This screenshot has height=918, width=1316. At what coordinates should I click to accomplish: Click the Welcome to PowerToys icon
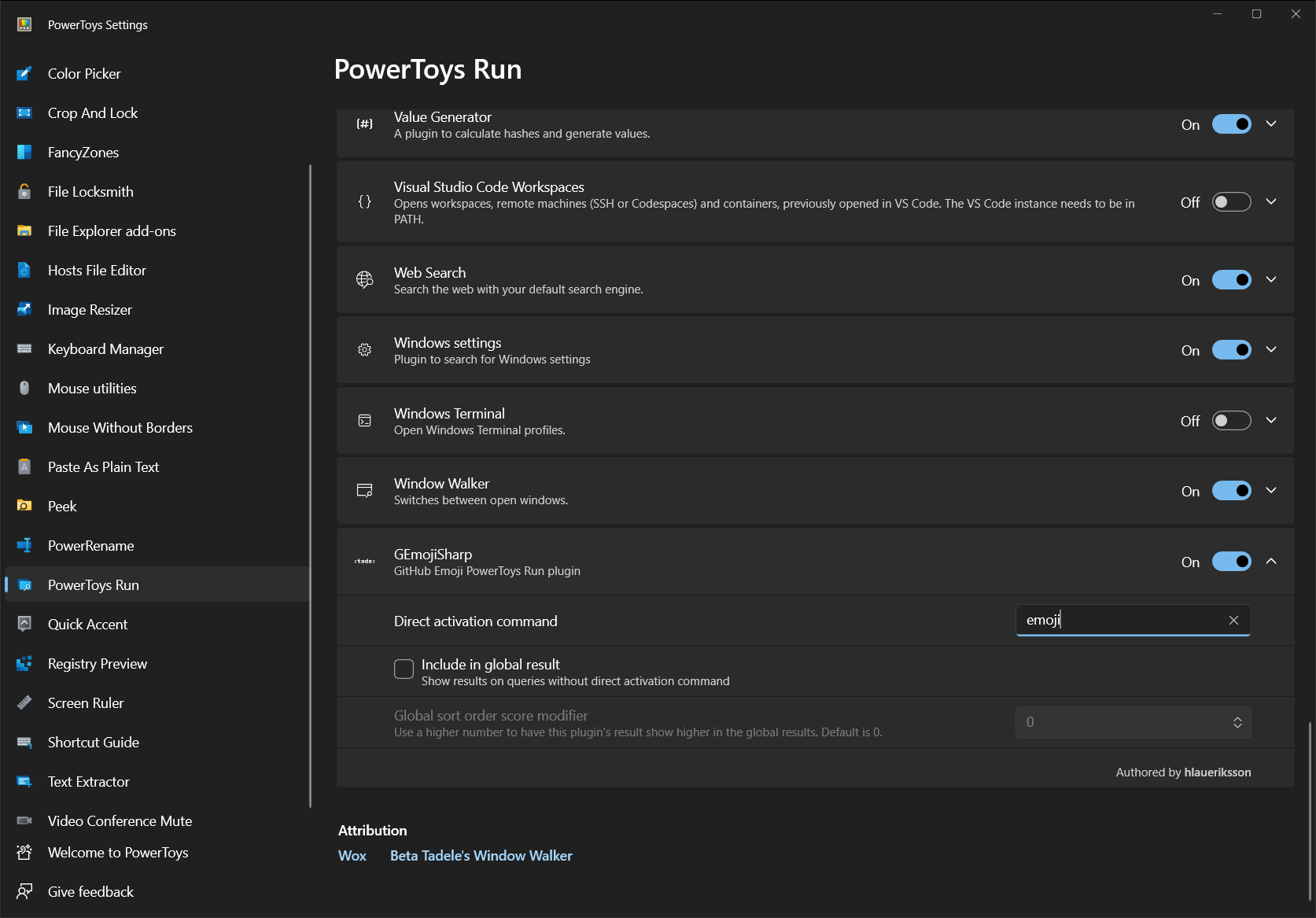pyautogui.click(x=24, y=853)
